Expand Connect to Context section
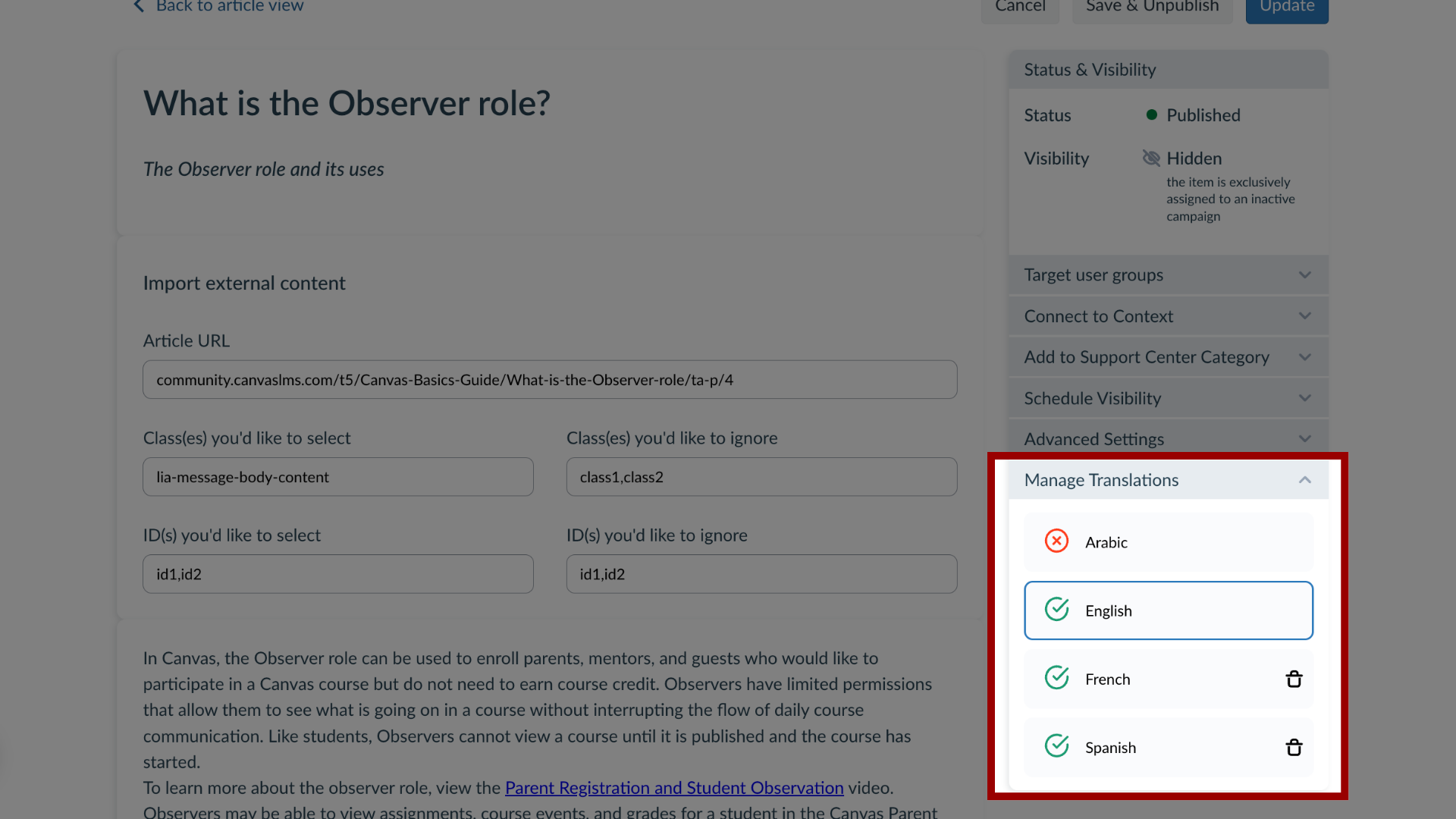The width and height of the screenshot is (1456, 819). pos(1169,315)
